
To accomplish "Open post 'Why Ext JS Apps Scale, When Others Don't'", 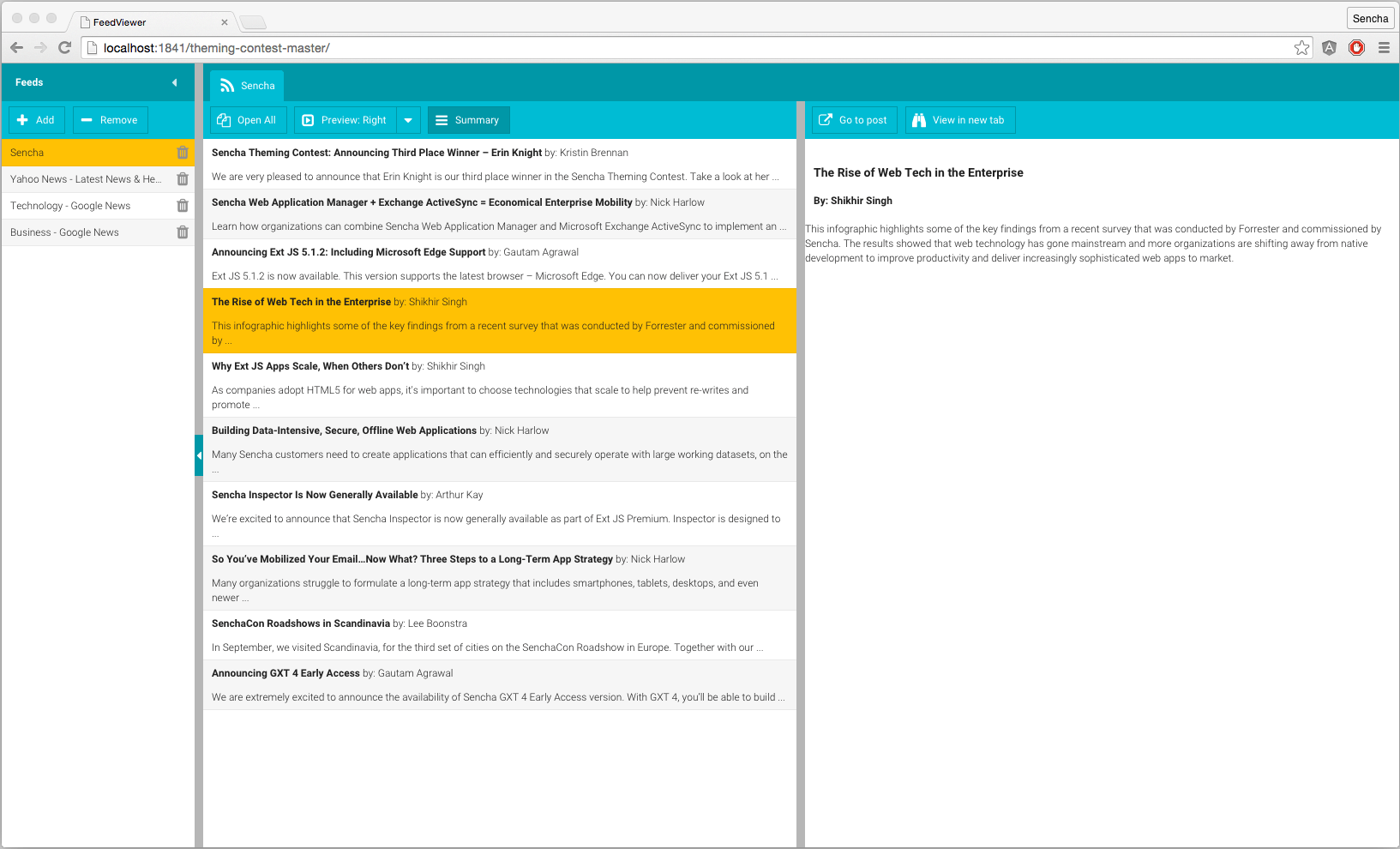I will tap(500, 385).
